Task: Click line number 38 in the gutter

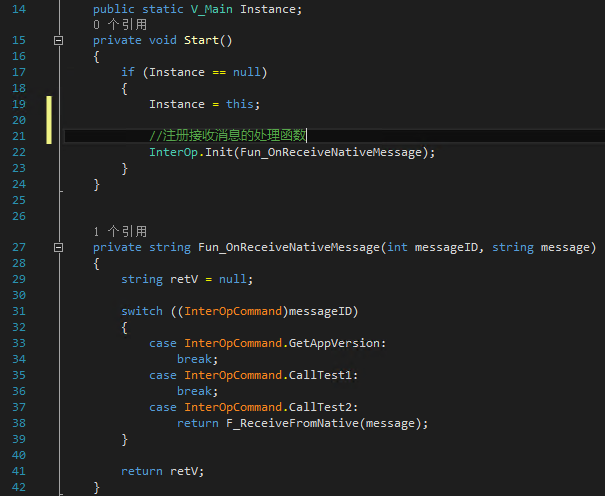Action: 19,423
